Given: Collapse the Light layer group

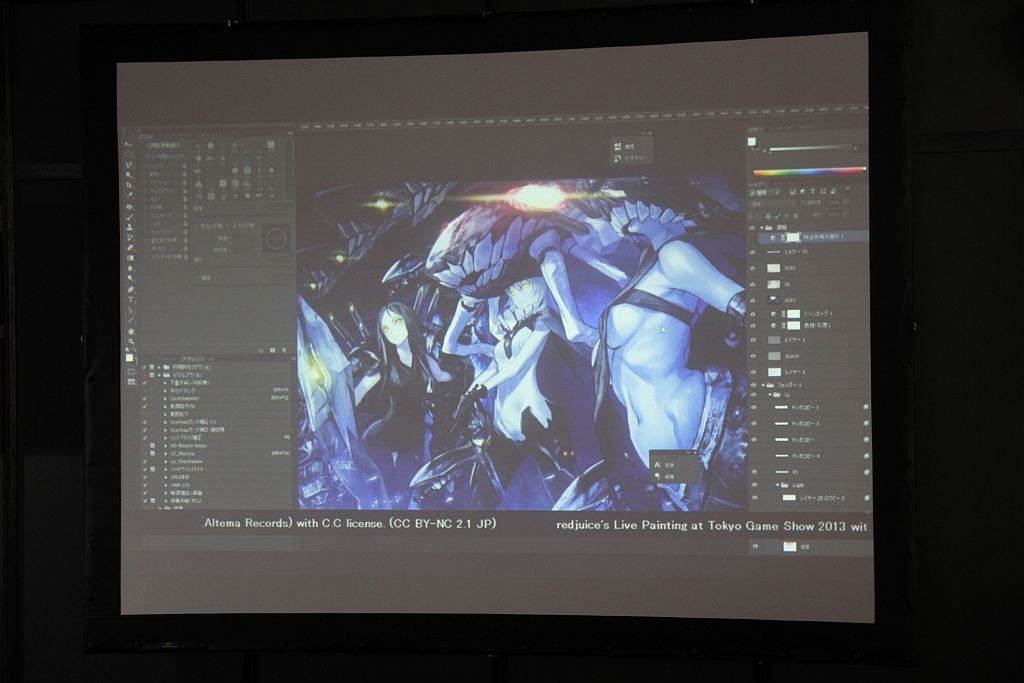Looking at the screenshot, I should click(x=778, y=485).
